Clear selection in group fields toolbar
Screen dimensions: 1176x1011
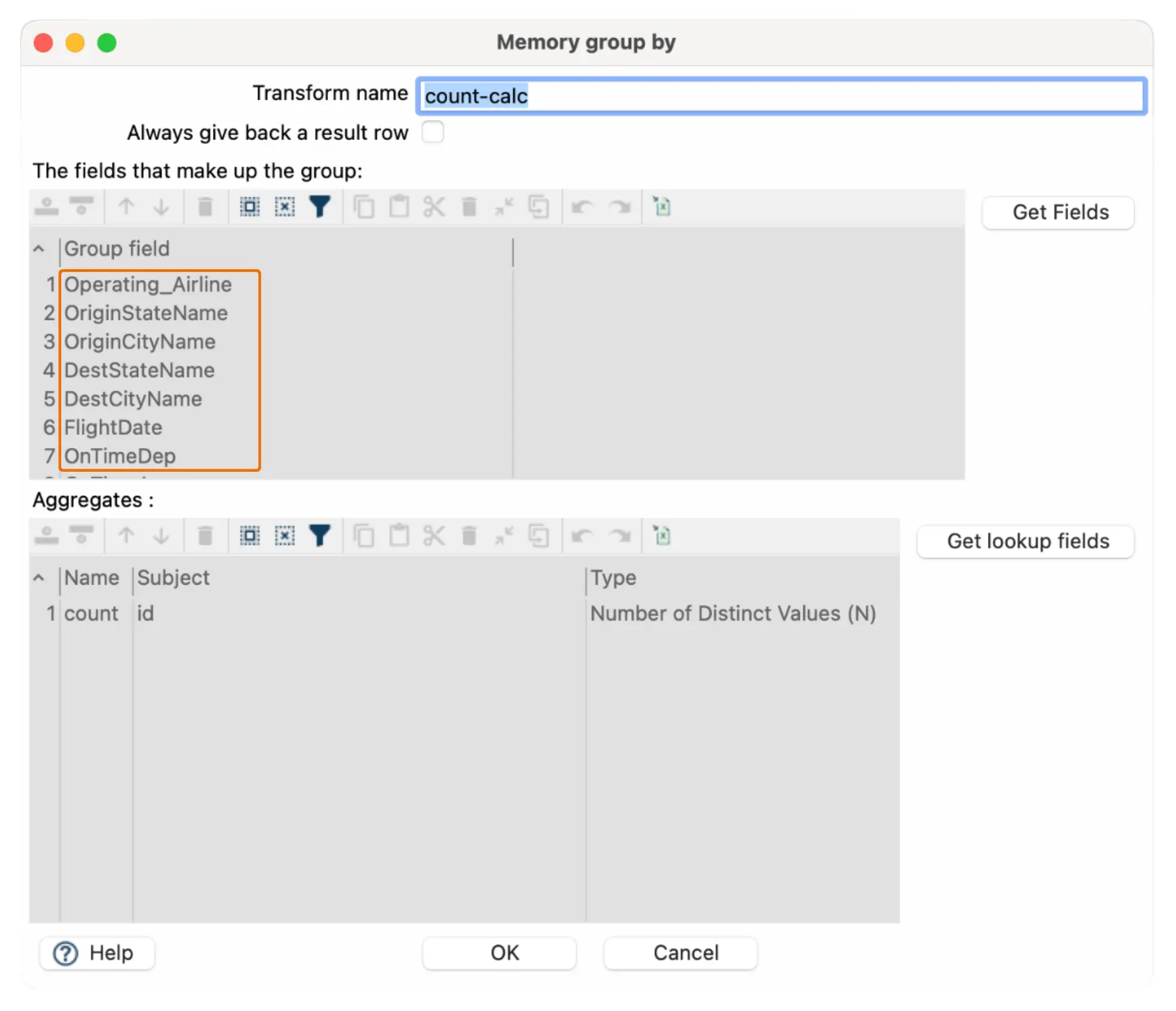click(x=285, y=207)
